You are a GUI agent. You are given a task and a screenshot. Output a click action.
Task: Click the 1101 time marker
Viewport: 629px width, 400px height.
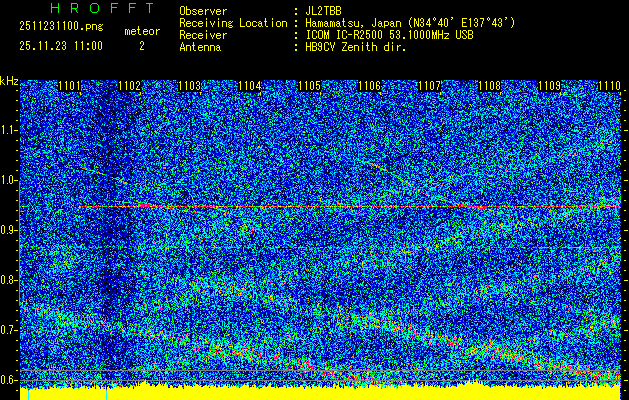click(70, 87)
